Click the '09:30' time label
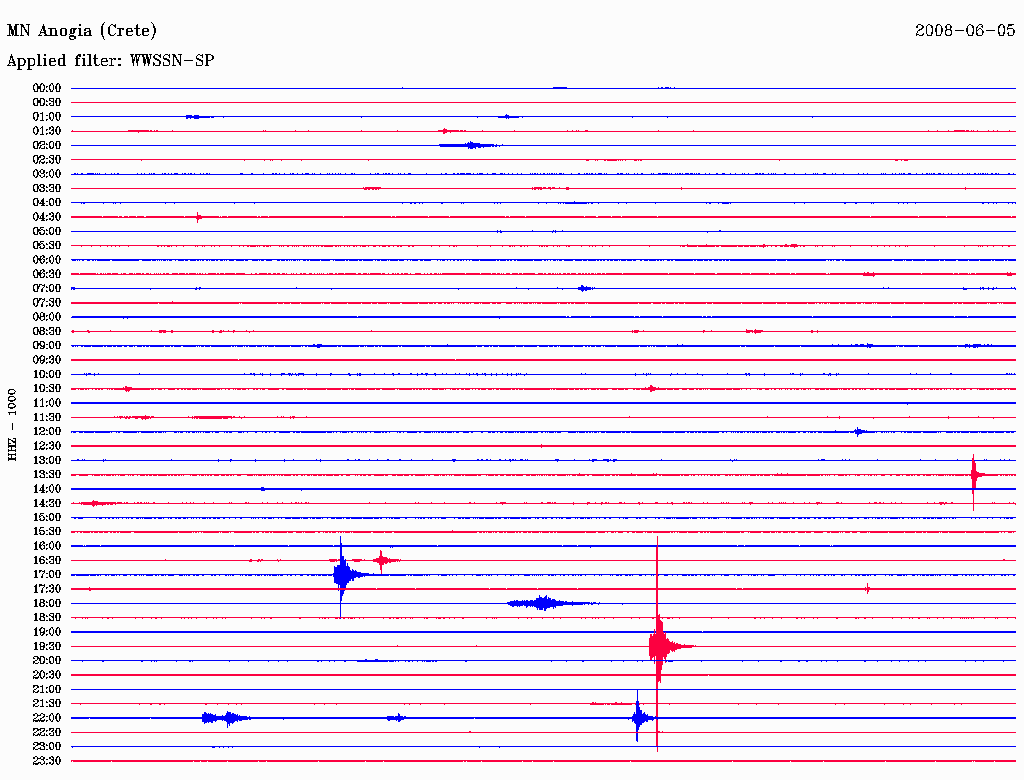 [x=47, y=360]
